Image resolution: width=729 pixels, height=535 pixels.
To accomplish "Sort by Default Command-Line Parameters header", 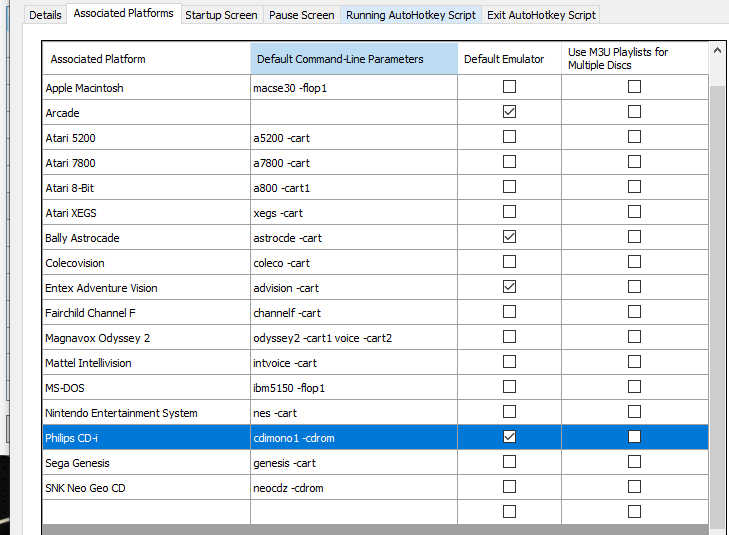I will click(x=354, y=59).
